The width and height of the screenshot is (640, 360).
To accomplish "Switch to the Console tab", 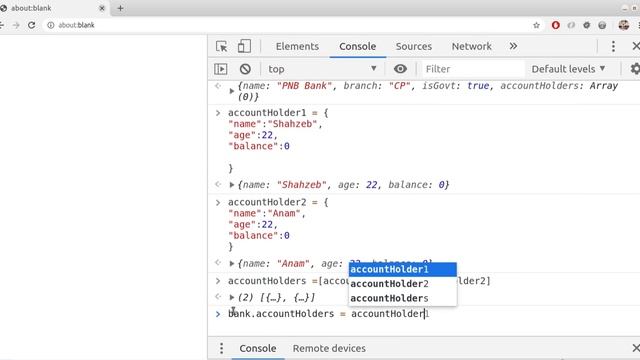I will point(358,47).
